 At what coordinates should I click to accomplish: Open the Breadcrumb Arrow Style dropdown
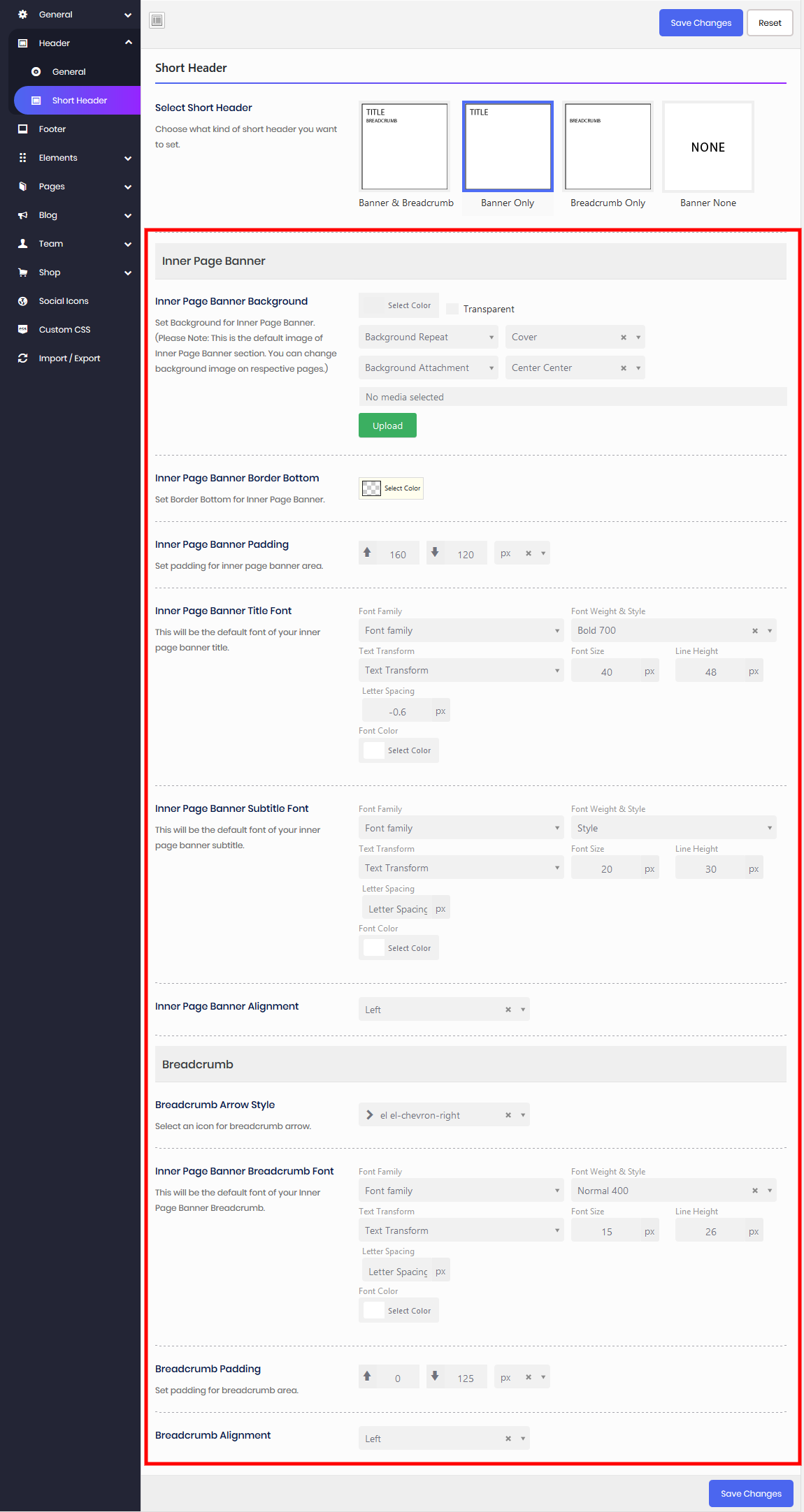click(443, 1115)
